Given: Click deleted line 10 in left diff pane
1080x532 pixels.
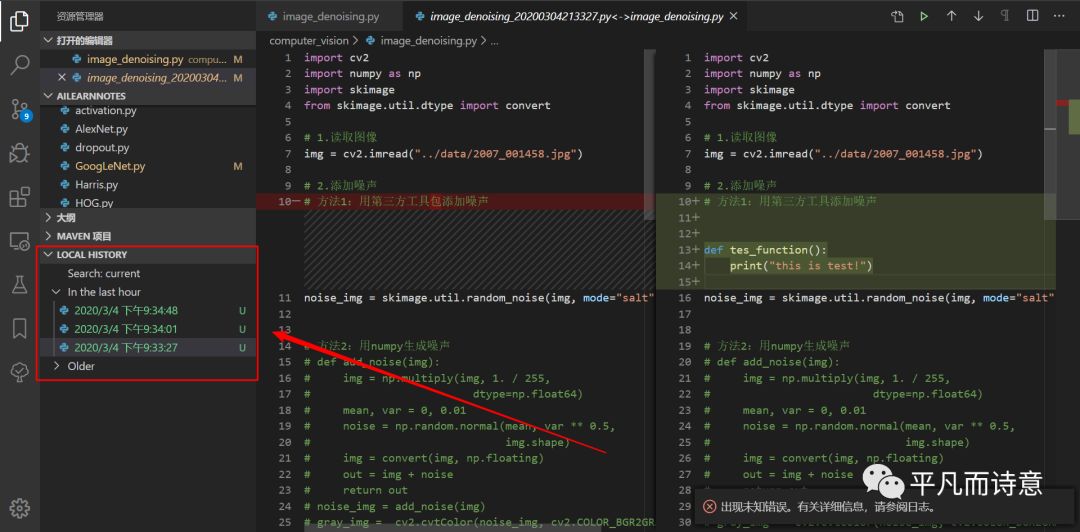Looking at the screenshot, I should tap(455, 201).
